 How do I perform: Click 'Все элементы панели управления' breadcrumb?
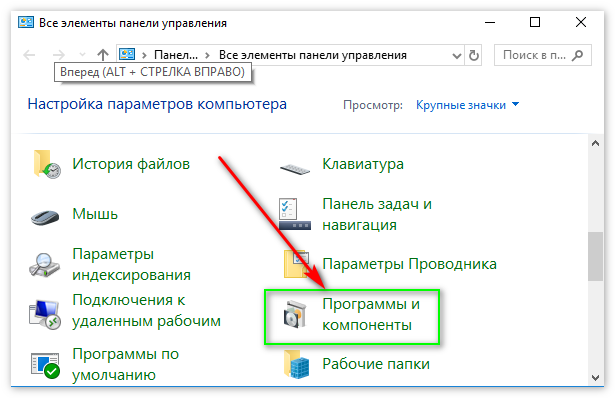[x=313, y=55]
